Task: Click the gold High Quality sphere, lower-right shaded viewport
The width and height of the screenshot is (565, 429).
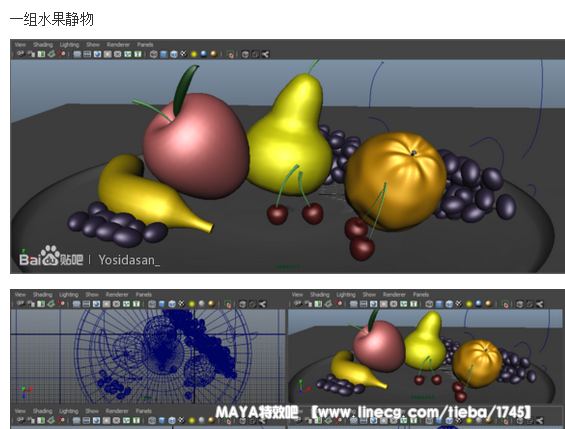Action: click(x=489, y=304)
